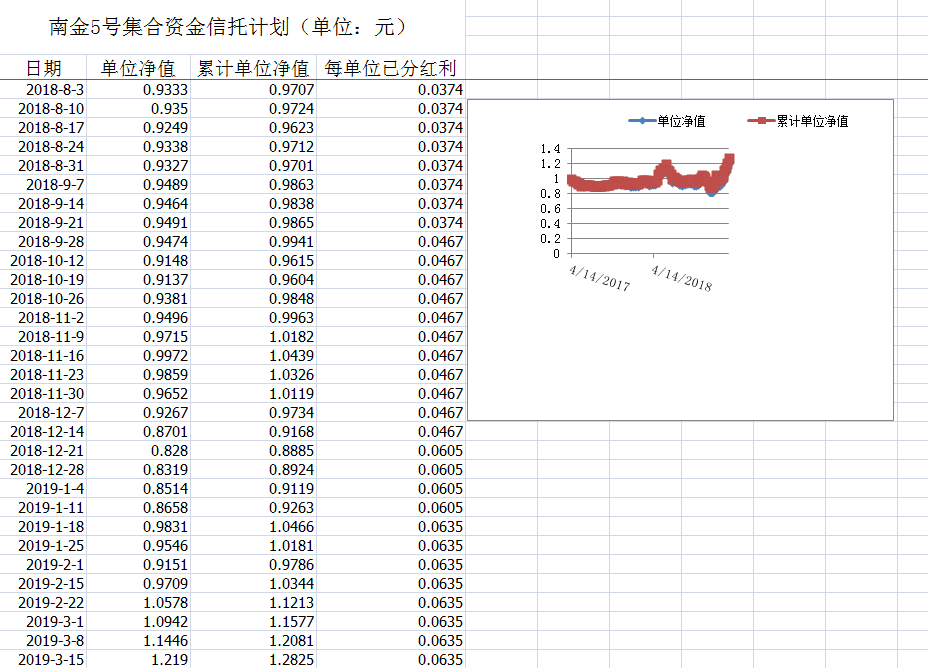The height and width of the screenshot is (668, 928).
Task: Select the date cell 2018-10-12
Action: click(x=43, y=260)
